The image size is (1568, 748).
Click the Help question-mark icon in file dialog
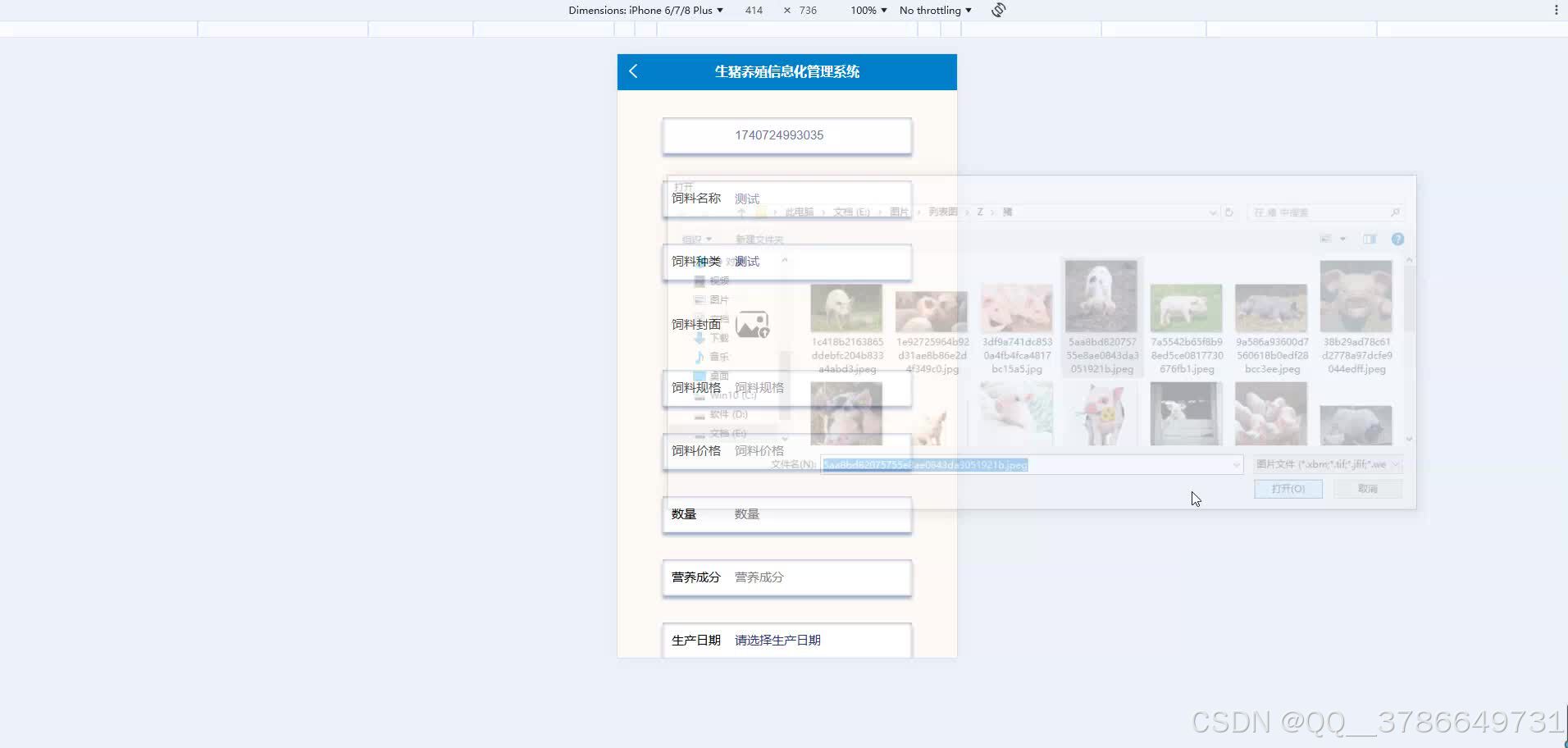click(1398, 239)
